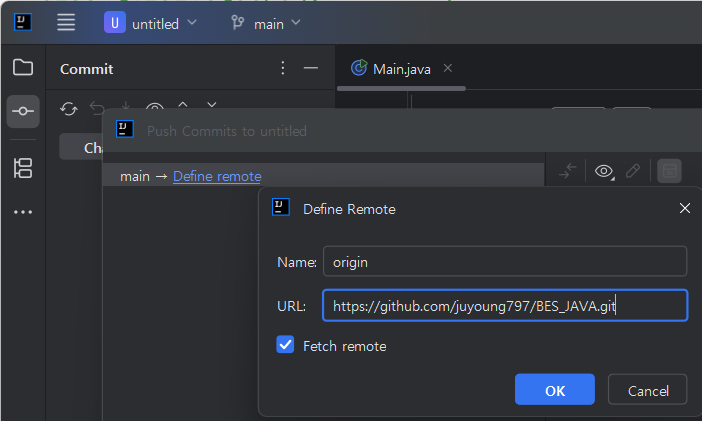This screenshot has width=702, height=421.
Task: Open the Commit tool window icon
Action: 23,111
